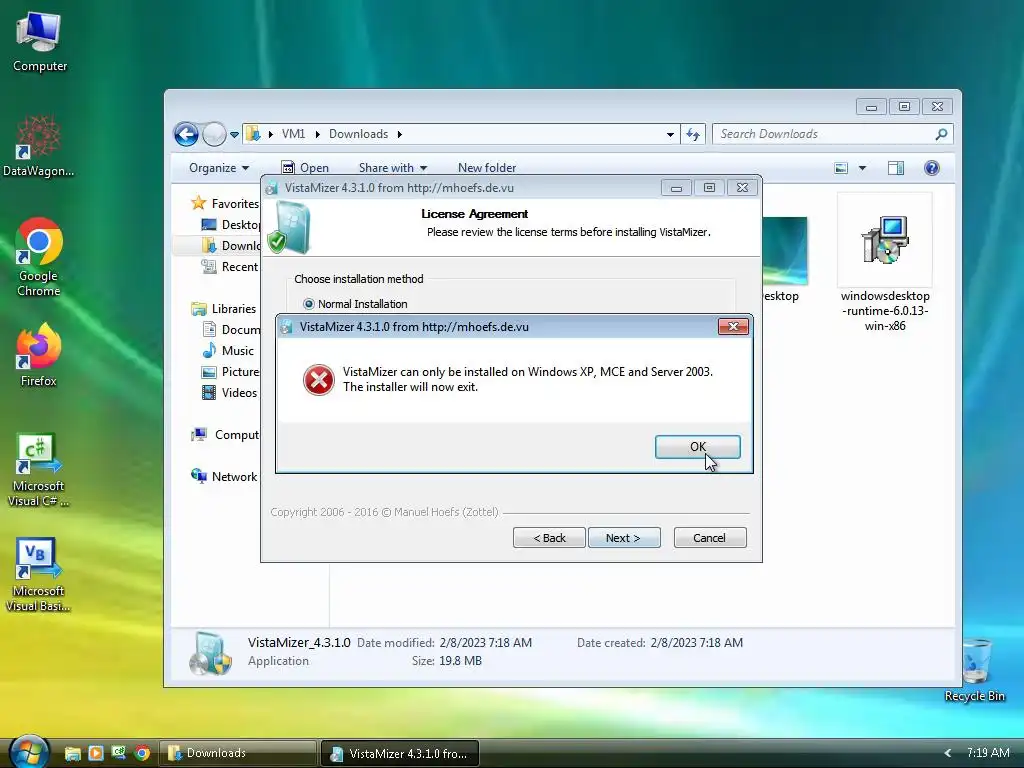Select the windowsdesktop-runtime-6.0.13-win-x86 file
Screen dimensions: 1024x768
(x=885, y=263)
